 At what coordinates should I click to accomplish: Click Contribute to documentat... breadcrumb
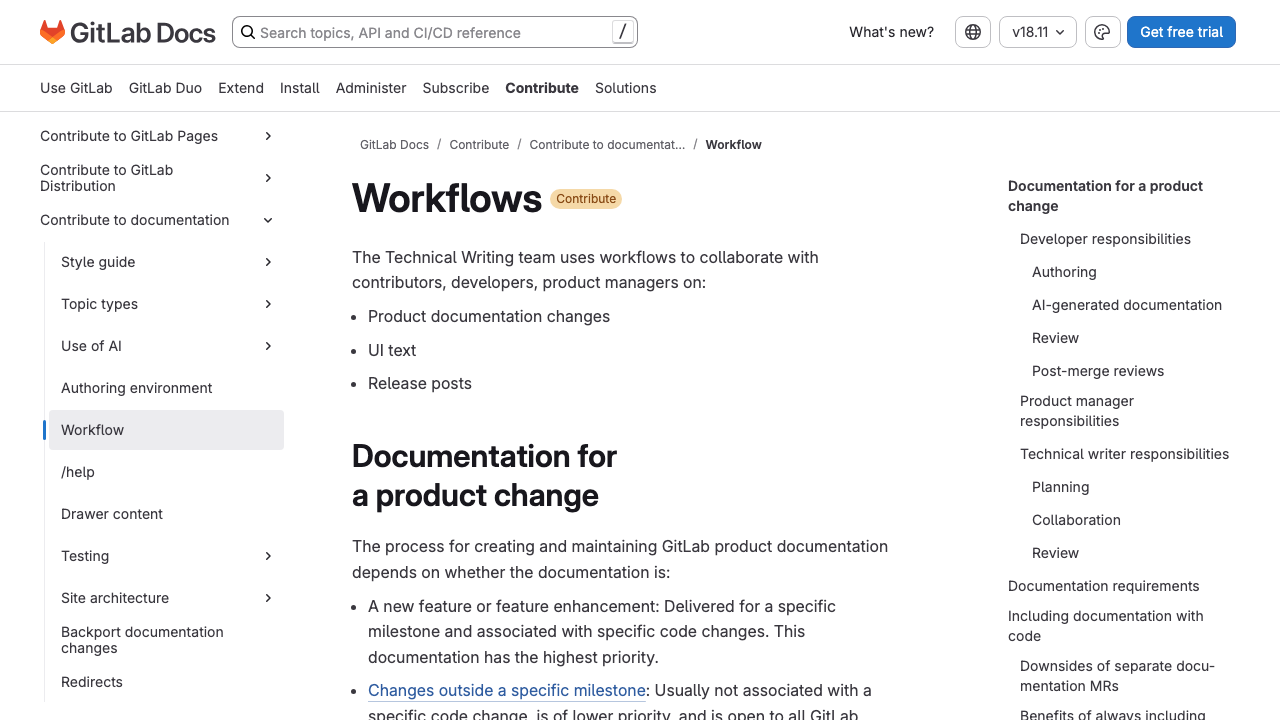tap(607, 145)
